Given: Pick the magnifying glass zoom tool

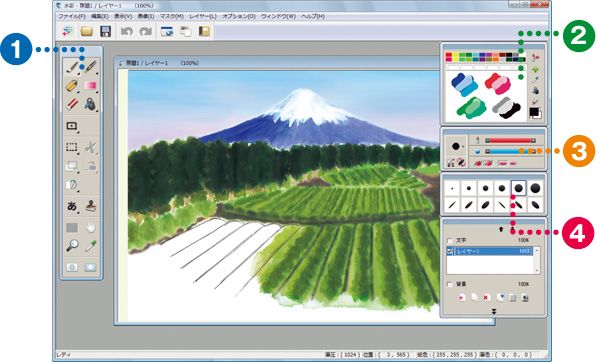Looking at the screenshot, I should 72,246.
